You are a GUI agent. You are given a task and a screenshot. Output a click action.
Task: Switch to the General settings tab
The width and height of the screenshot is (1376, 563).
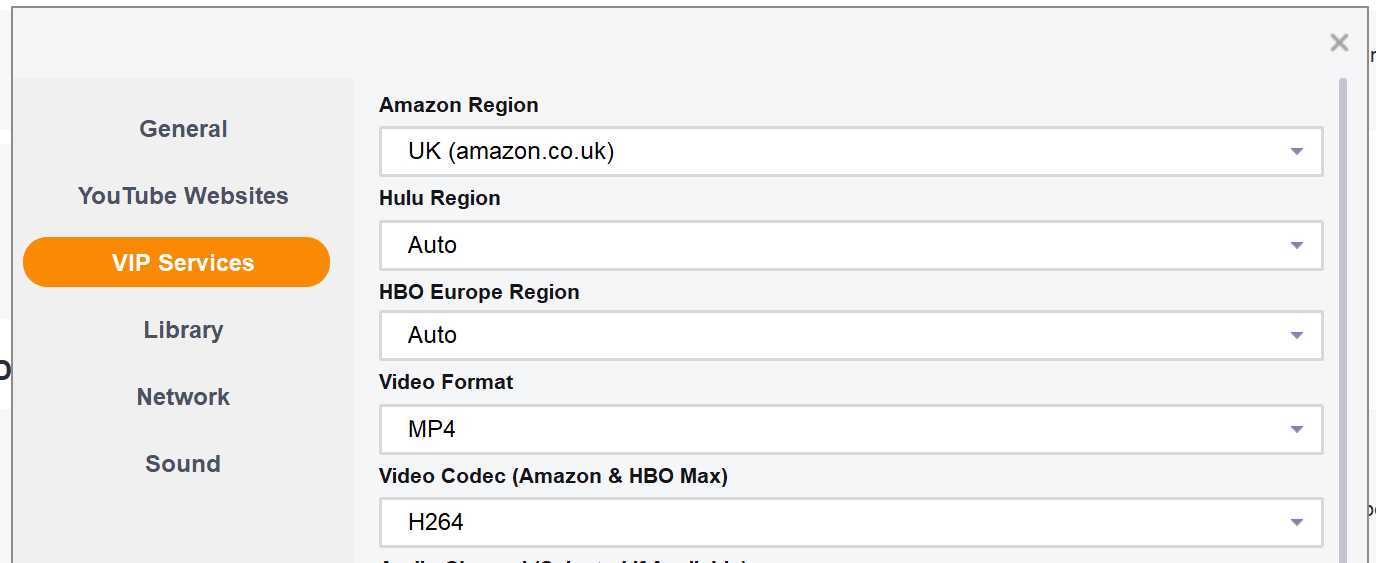click(183, 129)
